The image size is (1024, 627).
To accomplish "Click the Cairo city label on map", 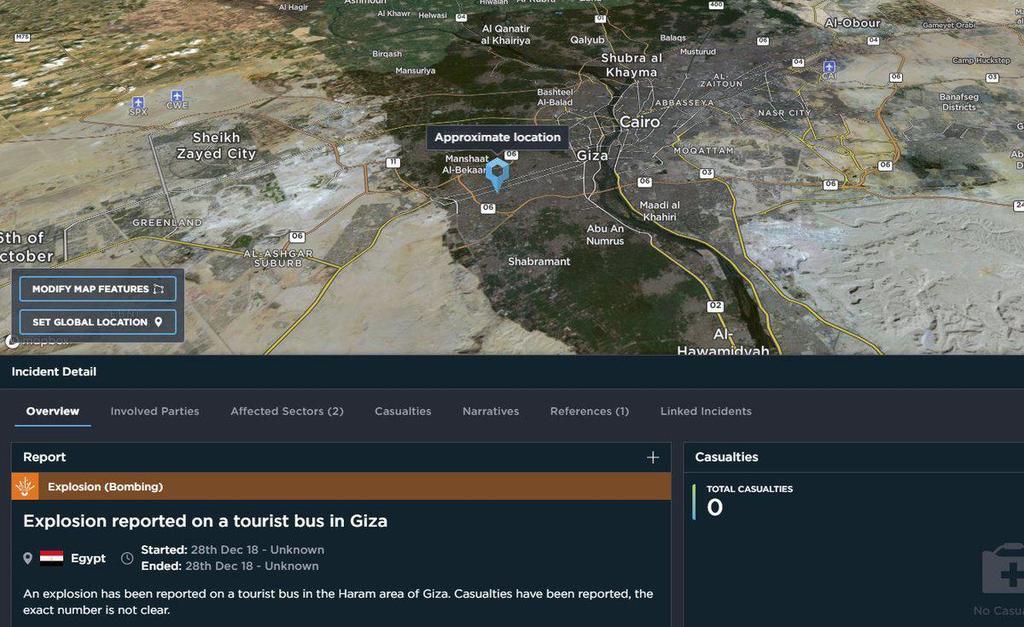I will click(640, 122).
